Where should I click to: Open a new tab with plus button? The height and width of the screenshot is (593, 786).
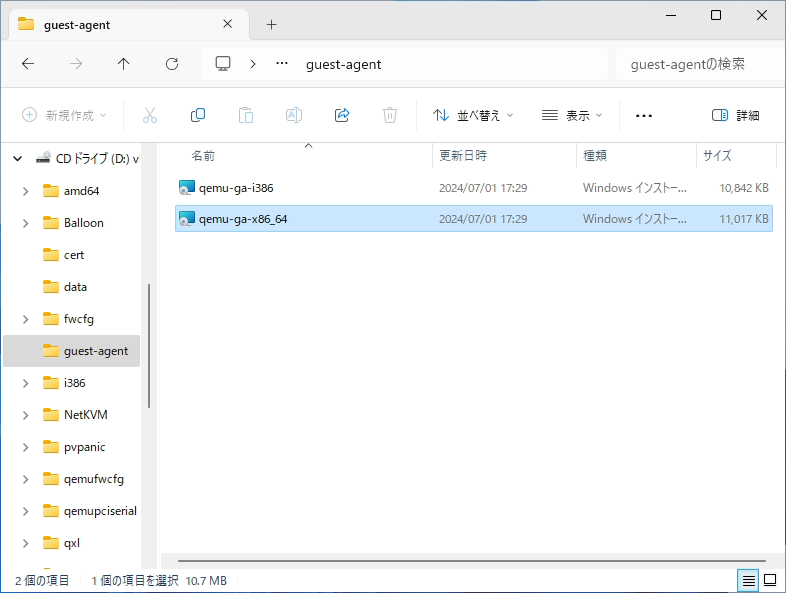click(x=271, y=25)
